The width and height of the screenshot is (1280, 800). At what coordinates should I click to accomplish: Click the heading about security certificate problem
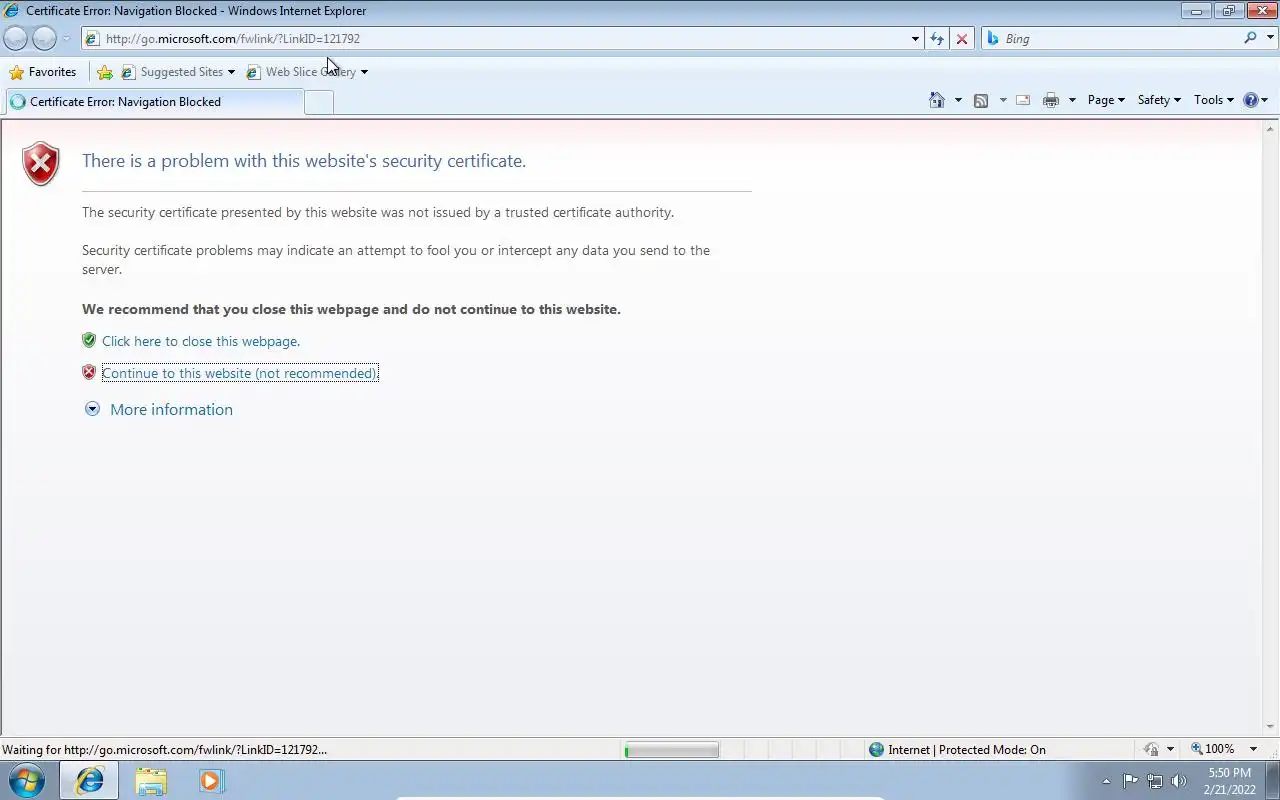[304, 161]
